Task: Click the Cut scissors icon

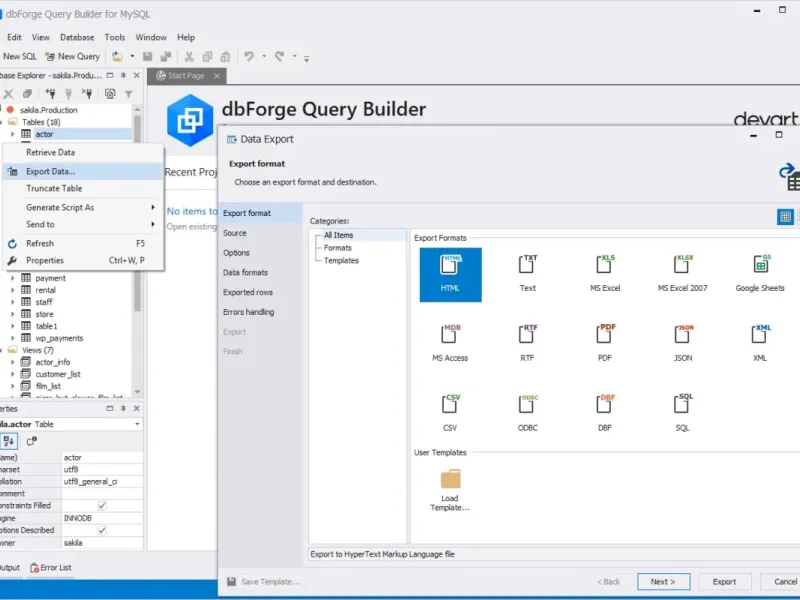Action: 189,57
